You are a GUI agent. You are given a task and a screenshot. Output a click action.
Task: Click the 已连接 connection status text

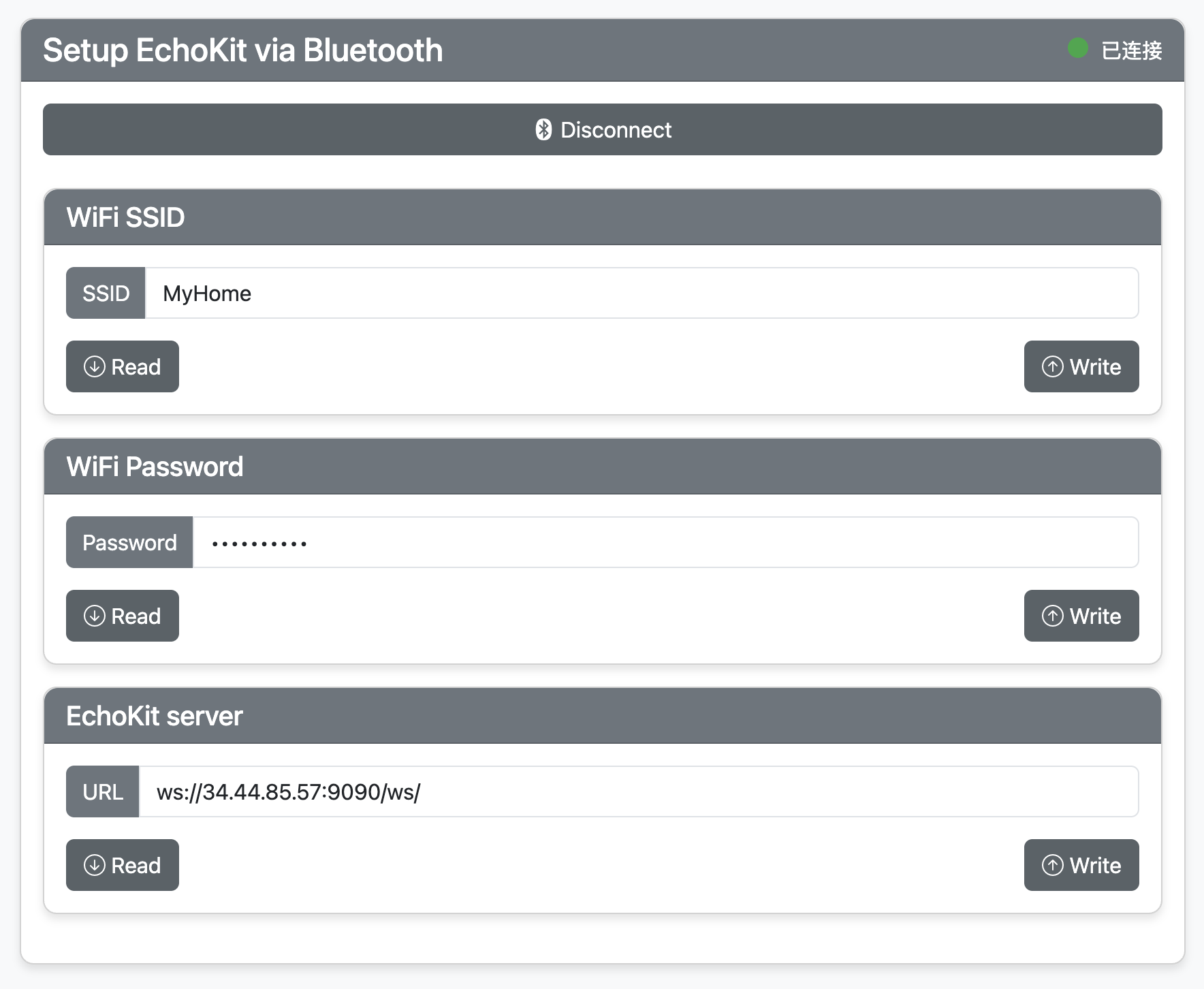point(1131,50)
